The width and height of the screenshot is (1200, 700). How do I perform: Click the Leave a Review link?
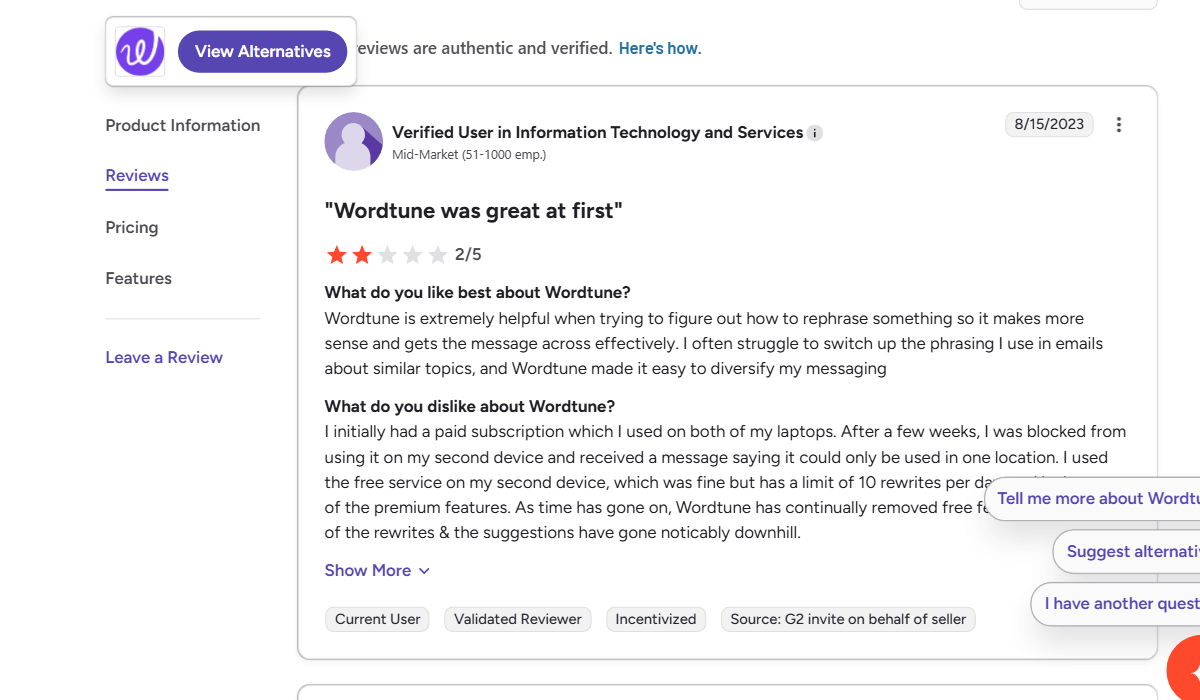[164, 358]
